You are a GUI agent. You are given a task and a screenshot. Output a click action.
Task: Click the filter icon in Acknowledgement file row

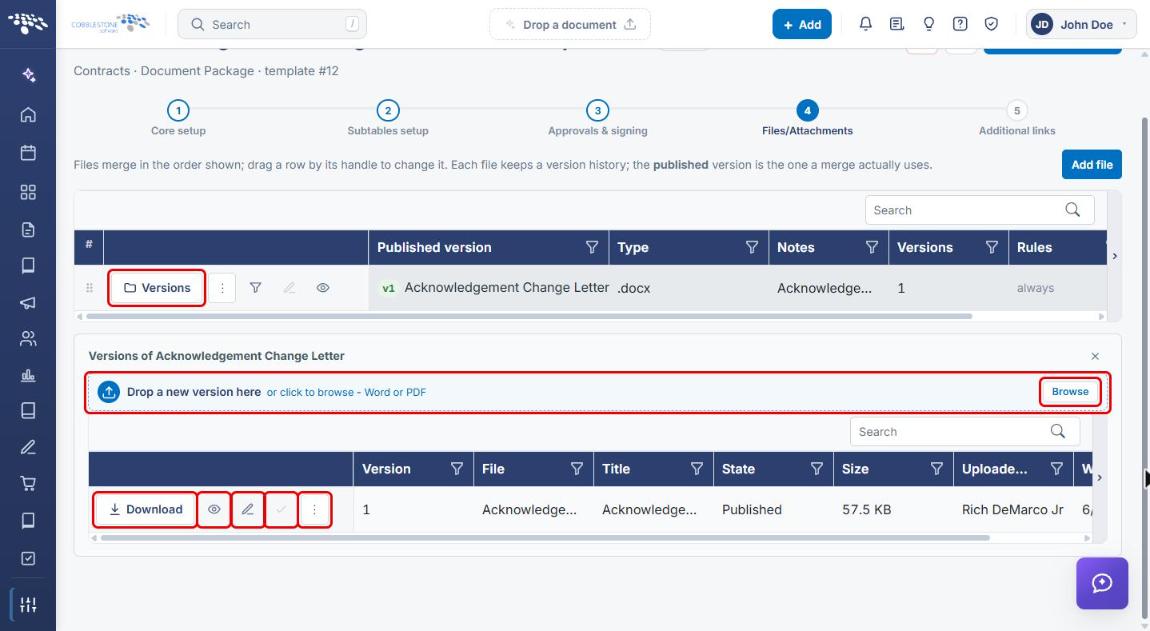pos(255,288)
